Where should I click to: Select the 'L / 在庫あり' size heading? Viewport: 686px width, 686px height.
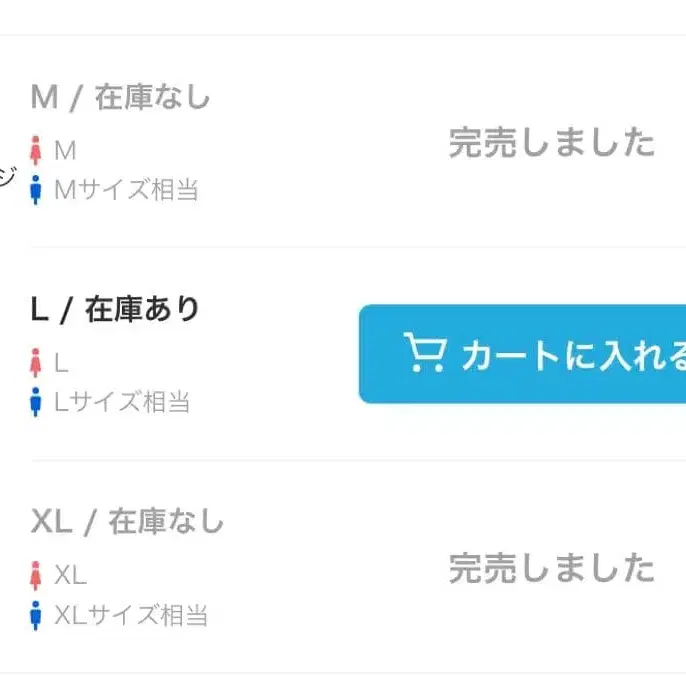point(116,310)
